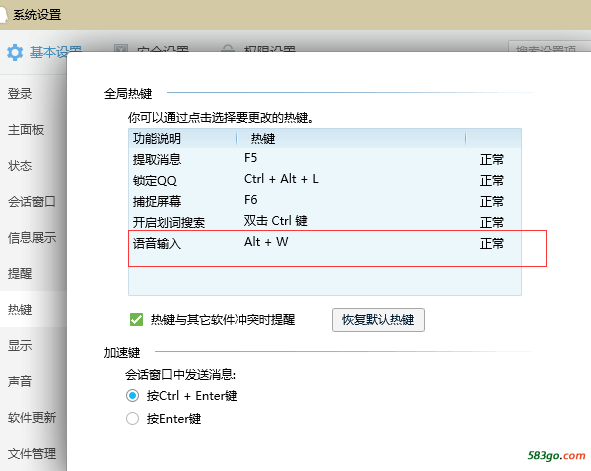Click the QQ penguin icon in title bar

pos(3,15)
